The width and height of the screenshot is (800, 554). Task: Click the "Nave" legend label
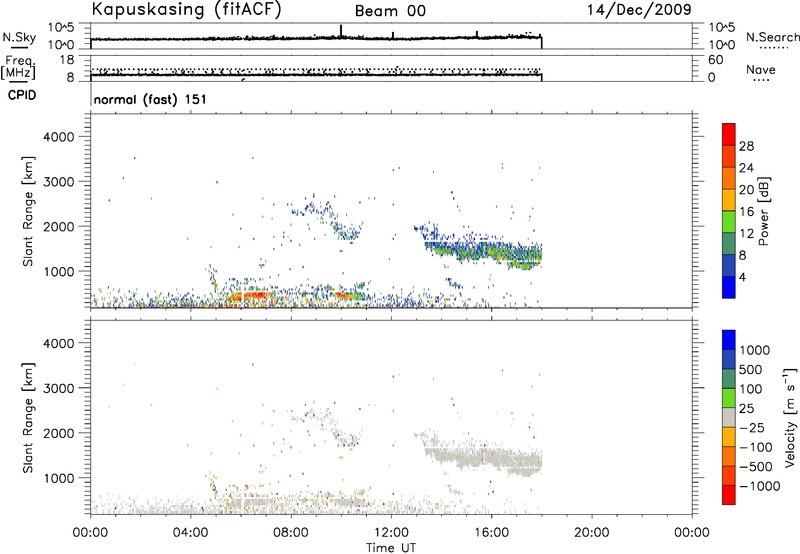(760, 70)
